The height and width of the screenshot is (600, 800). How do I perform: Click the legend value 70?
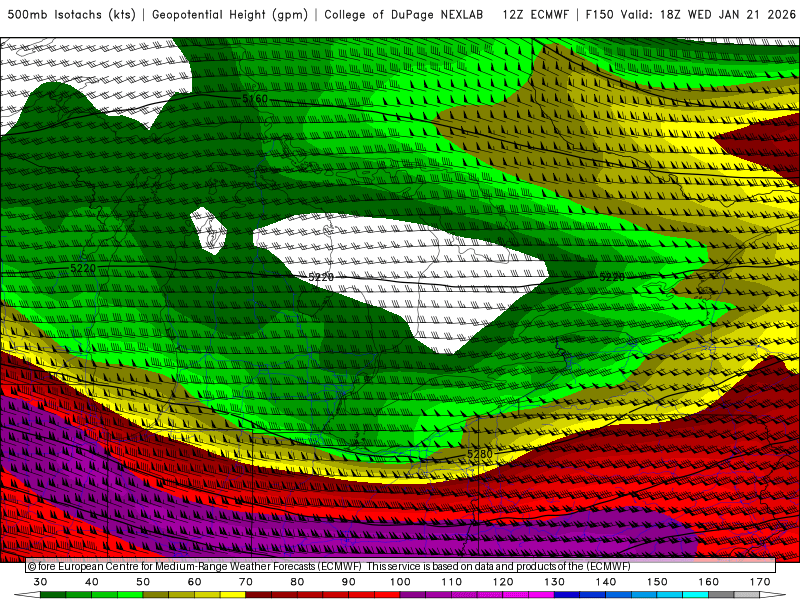pyautogui.click(x=246, y=582)
